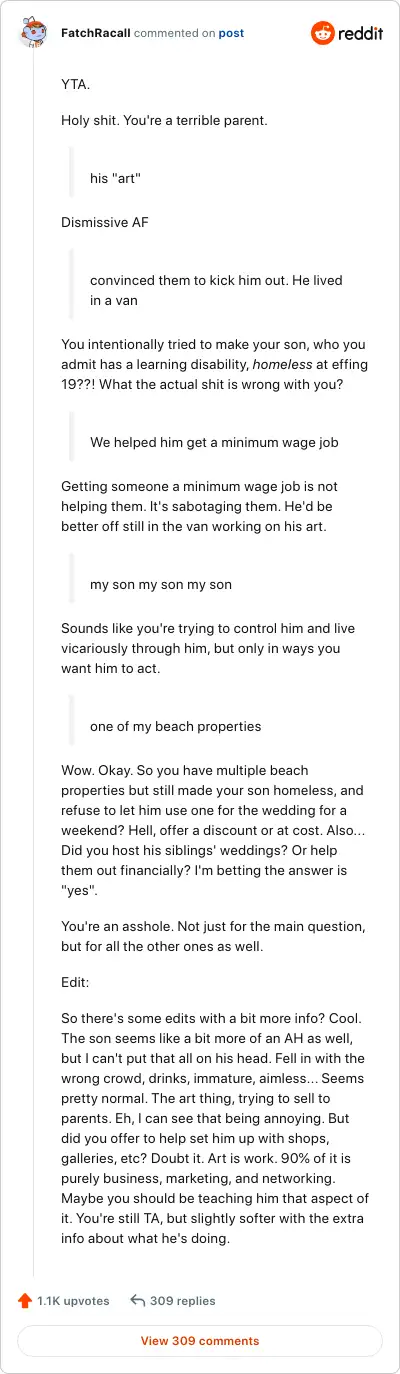Click the 'Dismissive AF' text line
Screen dimensions: 400x1374
(x=105, y=222)
